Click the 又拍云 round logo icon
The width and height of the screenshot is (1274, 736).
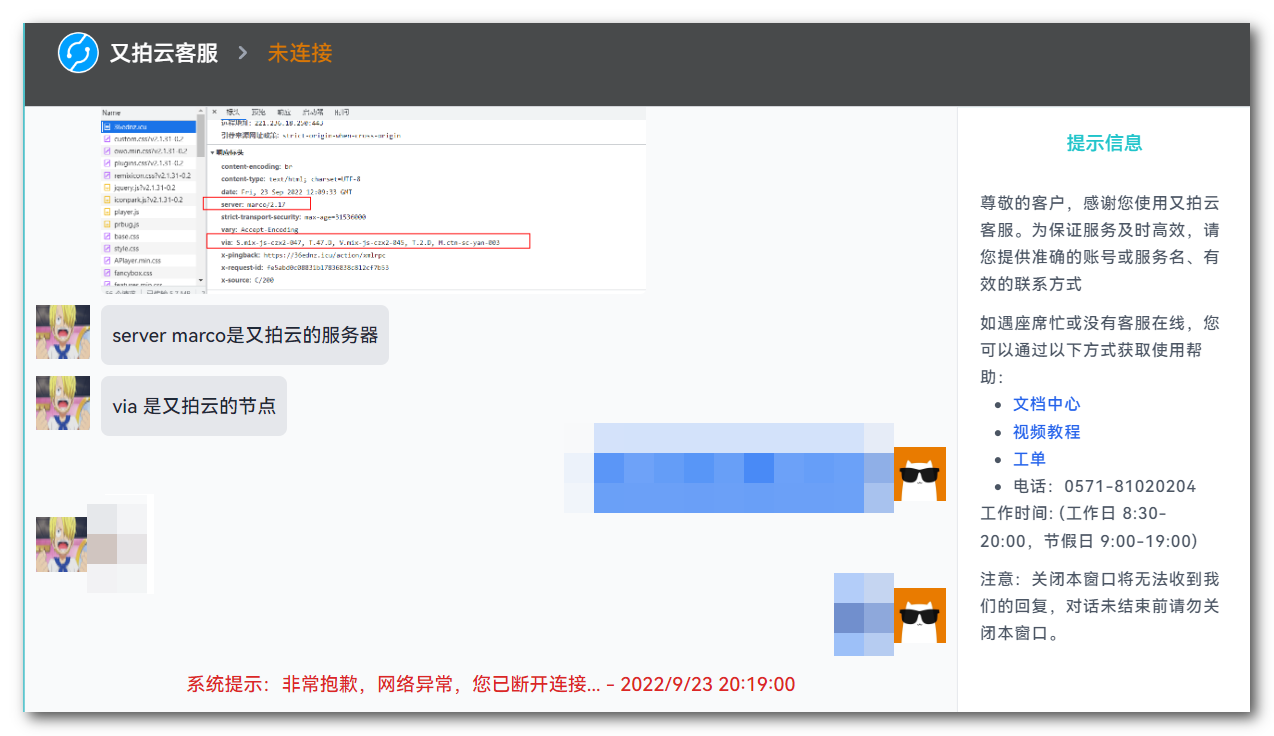[78, 53]
